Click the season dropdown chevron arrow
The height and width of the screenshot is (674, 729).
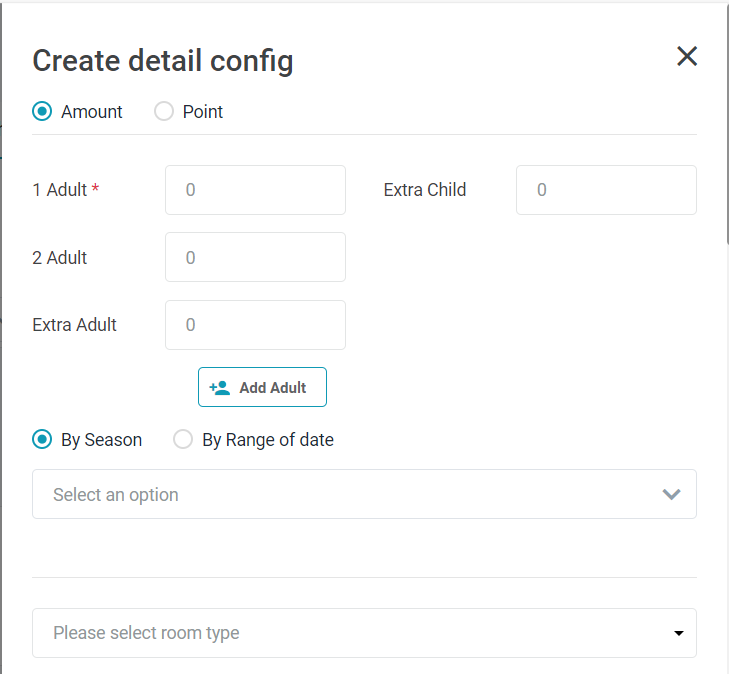pos(672,495)
